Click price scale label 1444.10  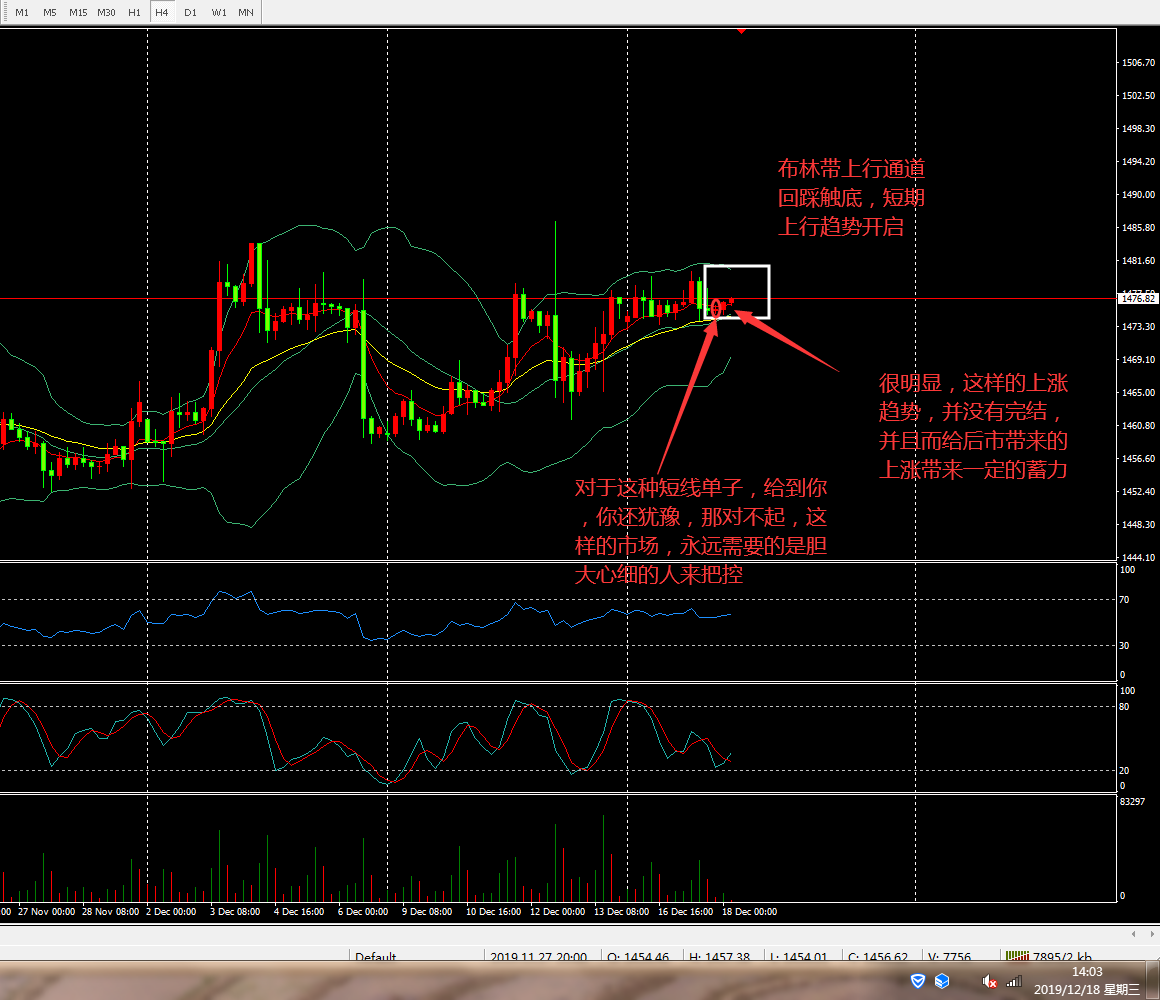click(x=1139, y=557)
